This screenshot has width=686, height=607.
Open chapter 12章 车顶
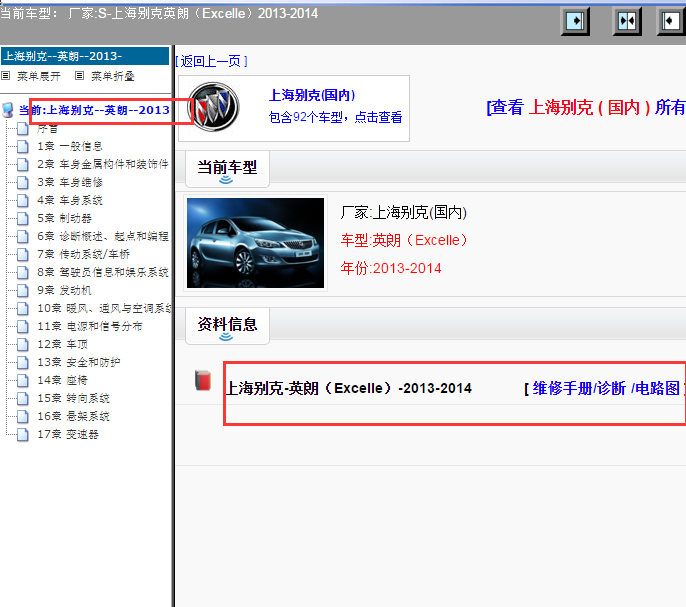pos(63,344)
